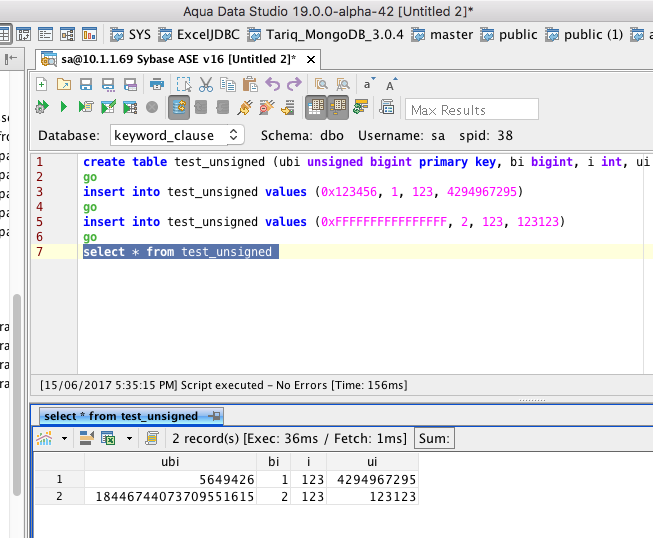Click the Save As icon

(108, 85)
